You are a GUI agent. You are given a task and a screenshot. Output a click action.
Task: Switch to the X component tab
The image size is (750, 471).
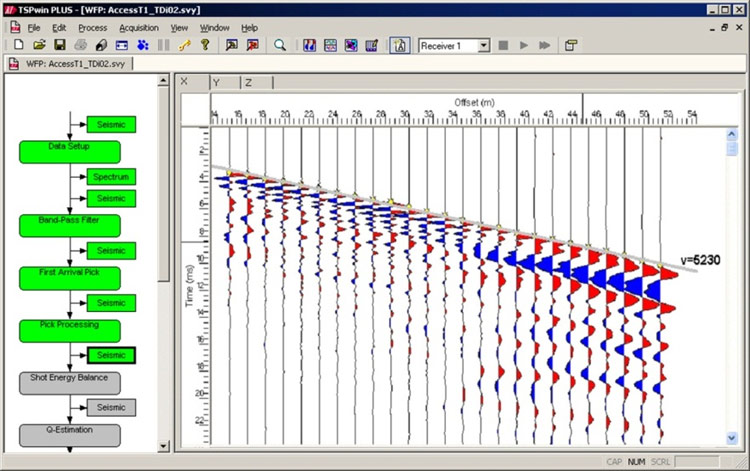[x=193, y=82]
